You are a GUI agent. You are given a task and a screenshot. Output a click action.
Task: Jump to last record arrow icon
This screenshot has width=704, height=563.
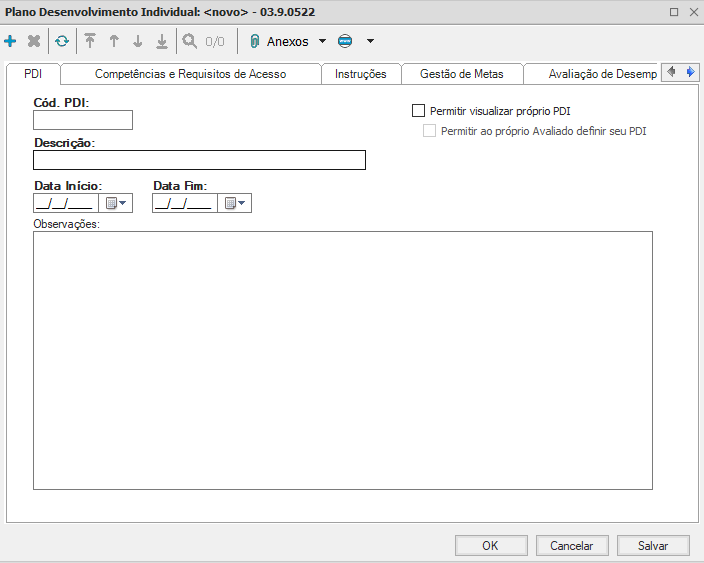pos(162,42)
